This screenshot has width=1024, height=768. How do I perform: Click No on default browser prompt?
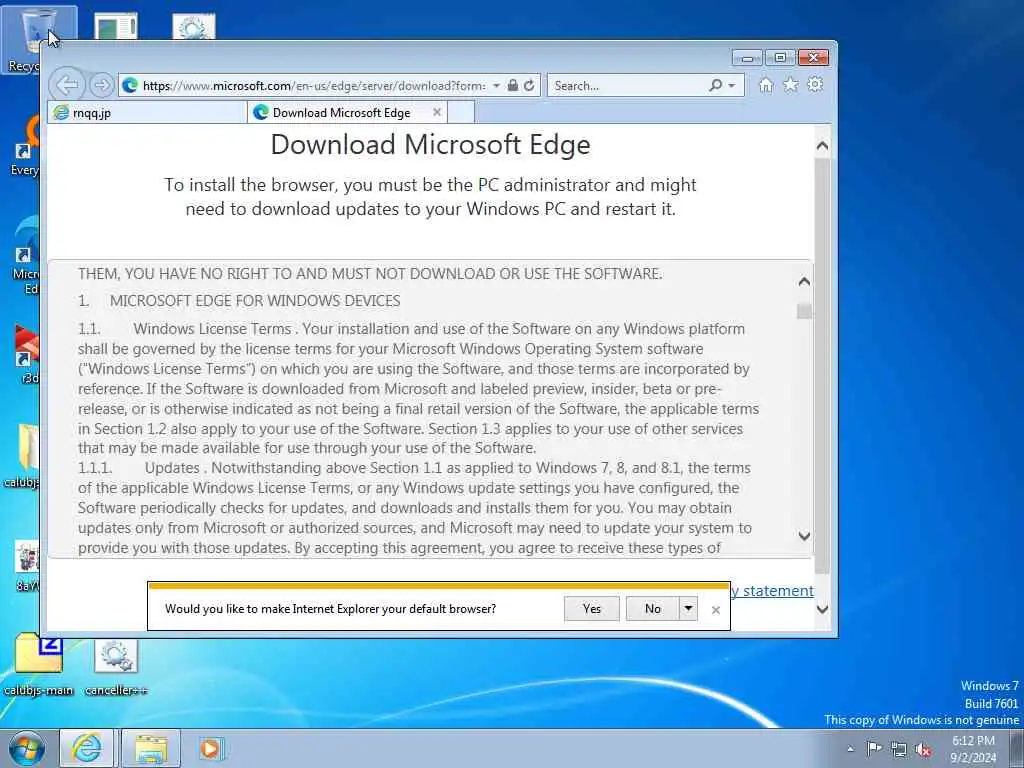[652, 609]
